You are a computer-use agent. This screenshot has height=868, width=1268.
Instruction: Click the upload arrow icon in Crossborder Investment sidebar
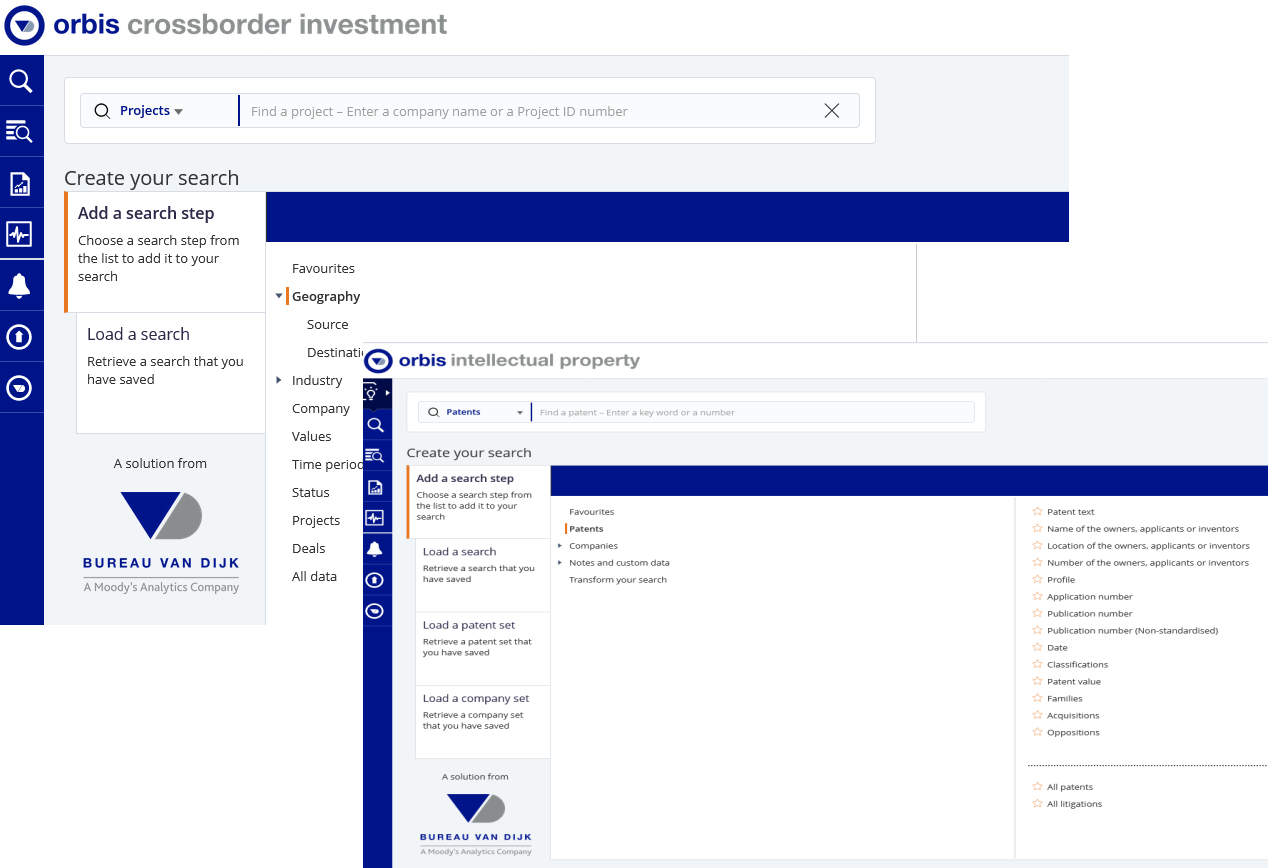click(21, 337)
